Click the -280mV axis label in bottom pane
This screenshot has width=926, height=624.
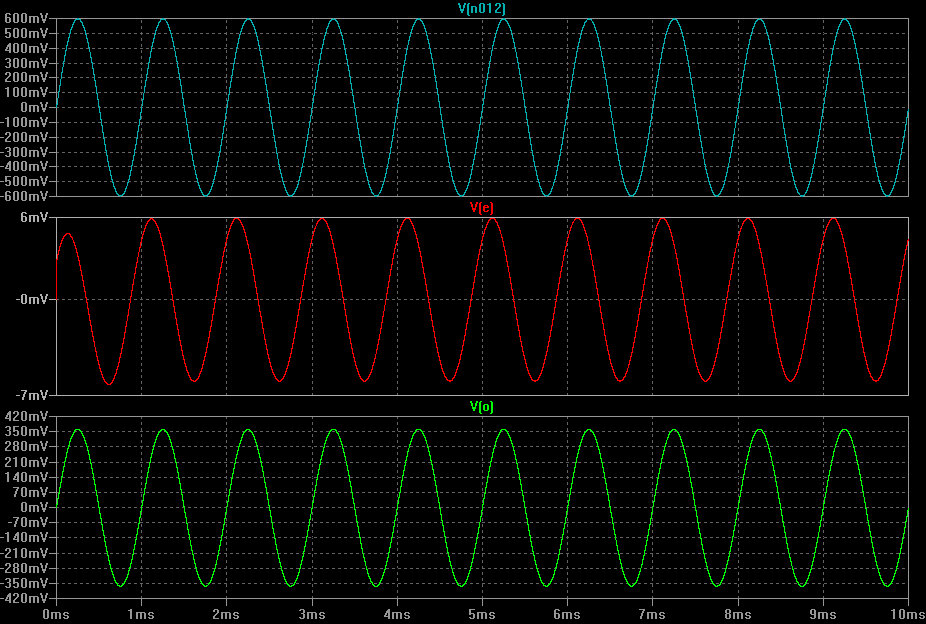(x=24, y=569)
